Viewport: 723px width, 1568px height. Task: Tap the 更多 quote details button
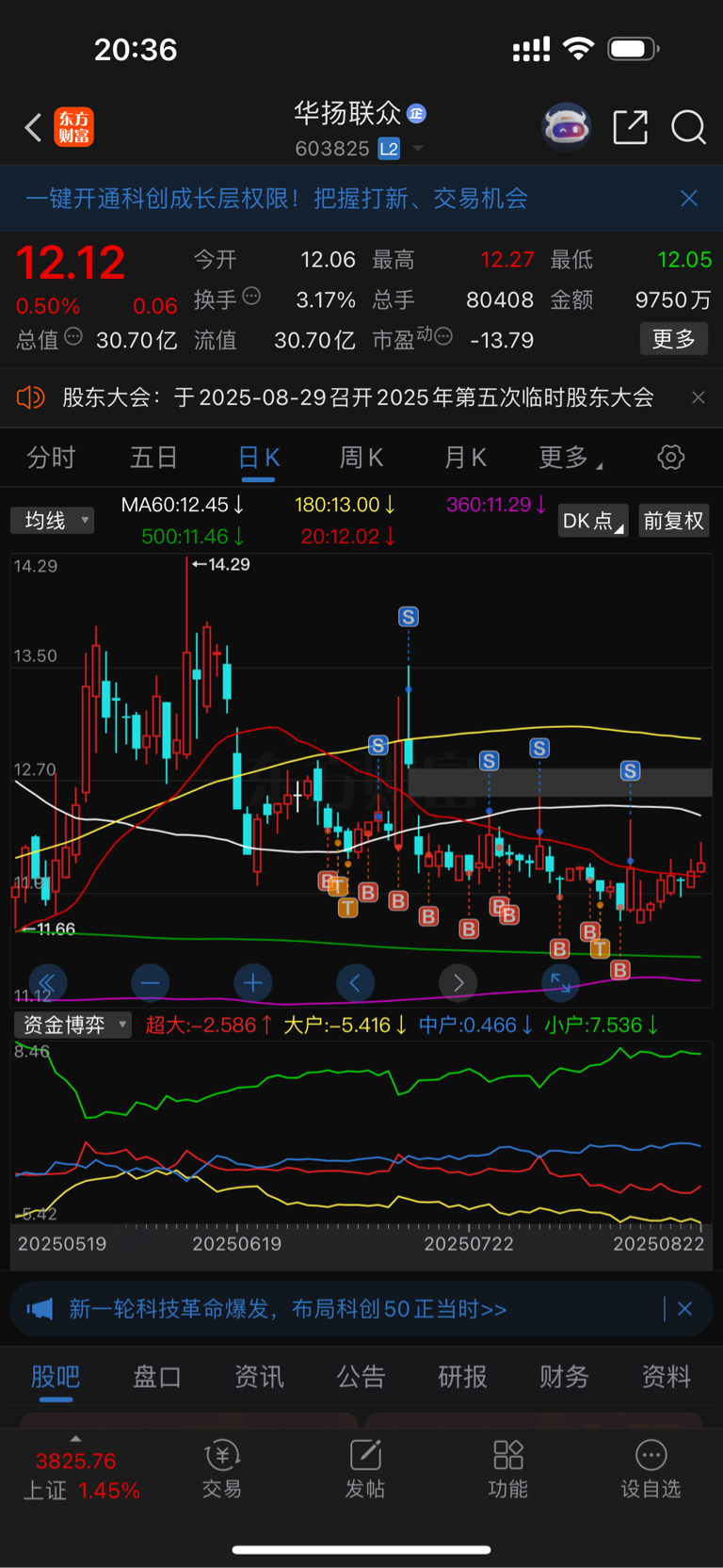(x=674, y=339)
